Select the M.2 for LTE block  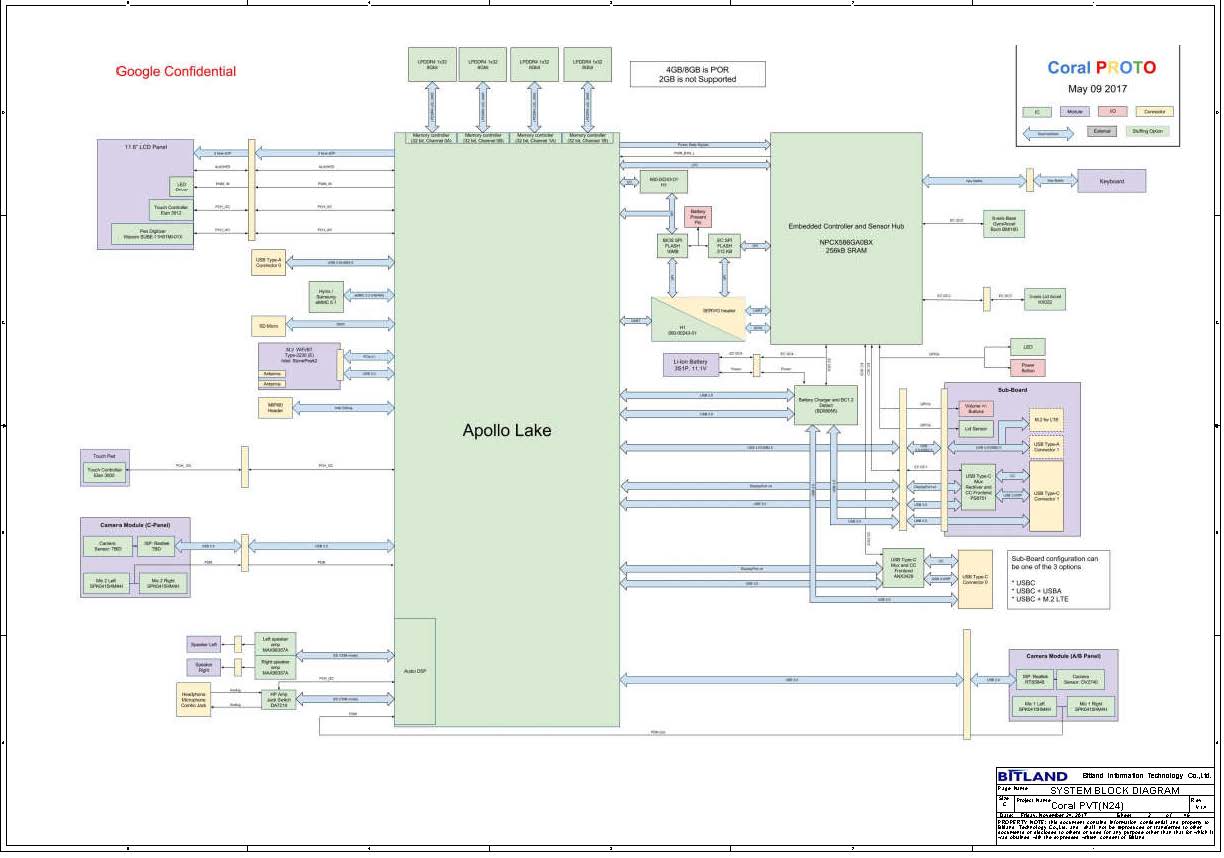coord(1047,418)
